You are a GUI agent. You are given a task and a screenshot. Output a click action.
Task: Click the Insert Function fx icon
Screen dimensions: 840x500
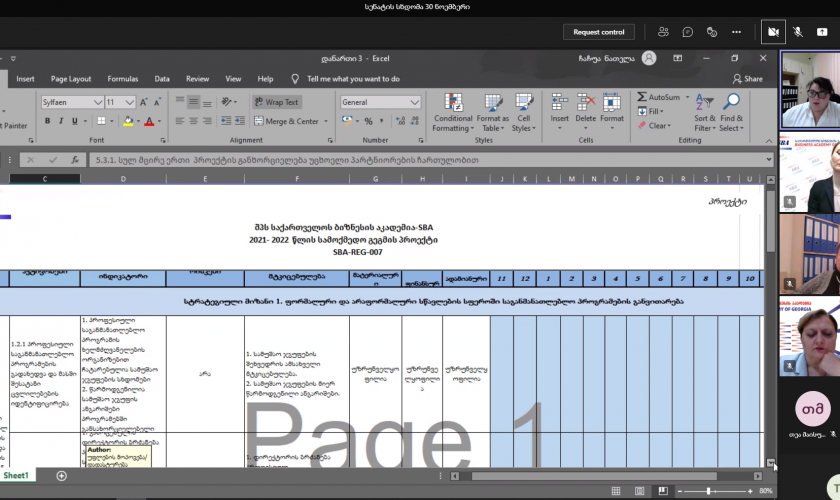[x=76, y=160]
